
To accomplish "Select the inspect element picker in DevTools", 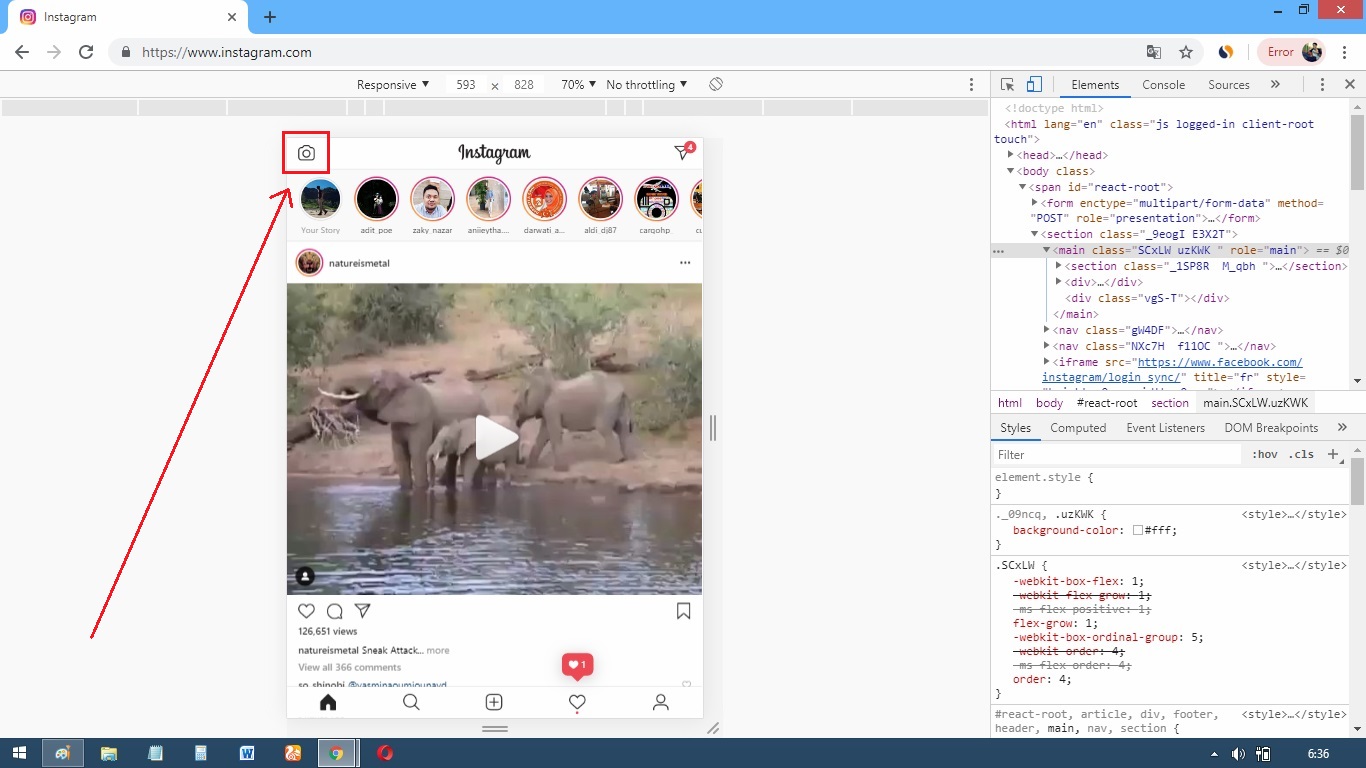I will pos(1008,85).
